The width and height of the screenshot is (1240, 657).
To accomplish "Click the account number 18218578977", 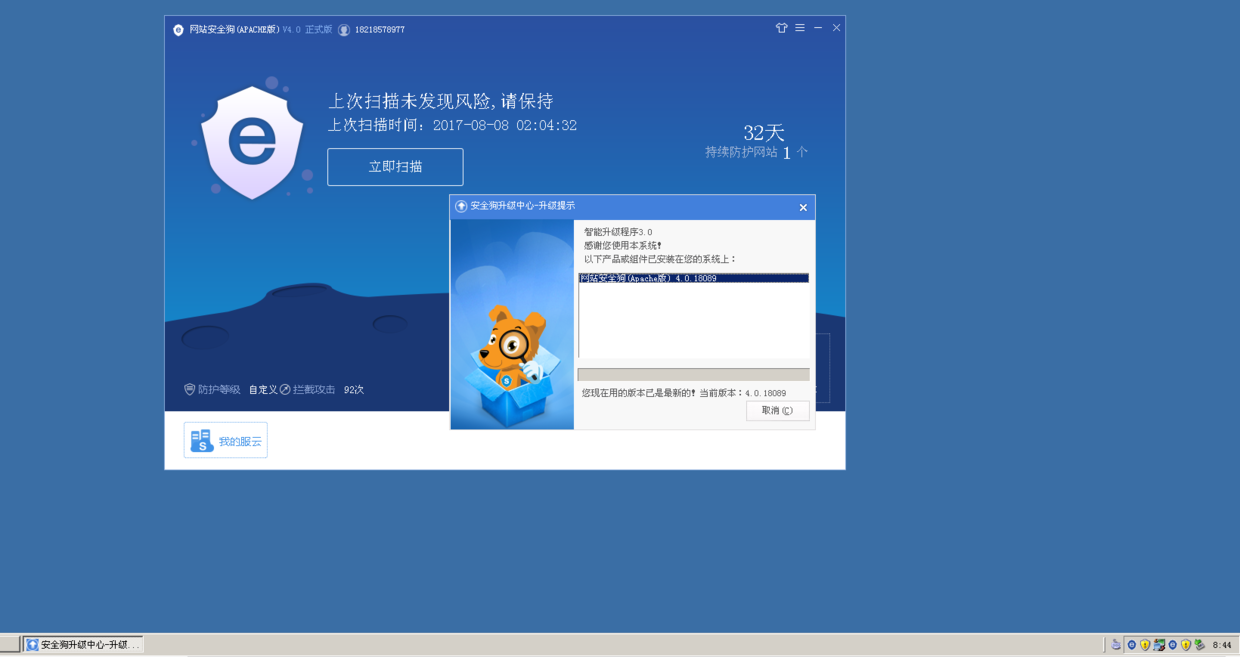I will (x=380, y=30).
